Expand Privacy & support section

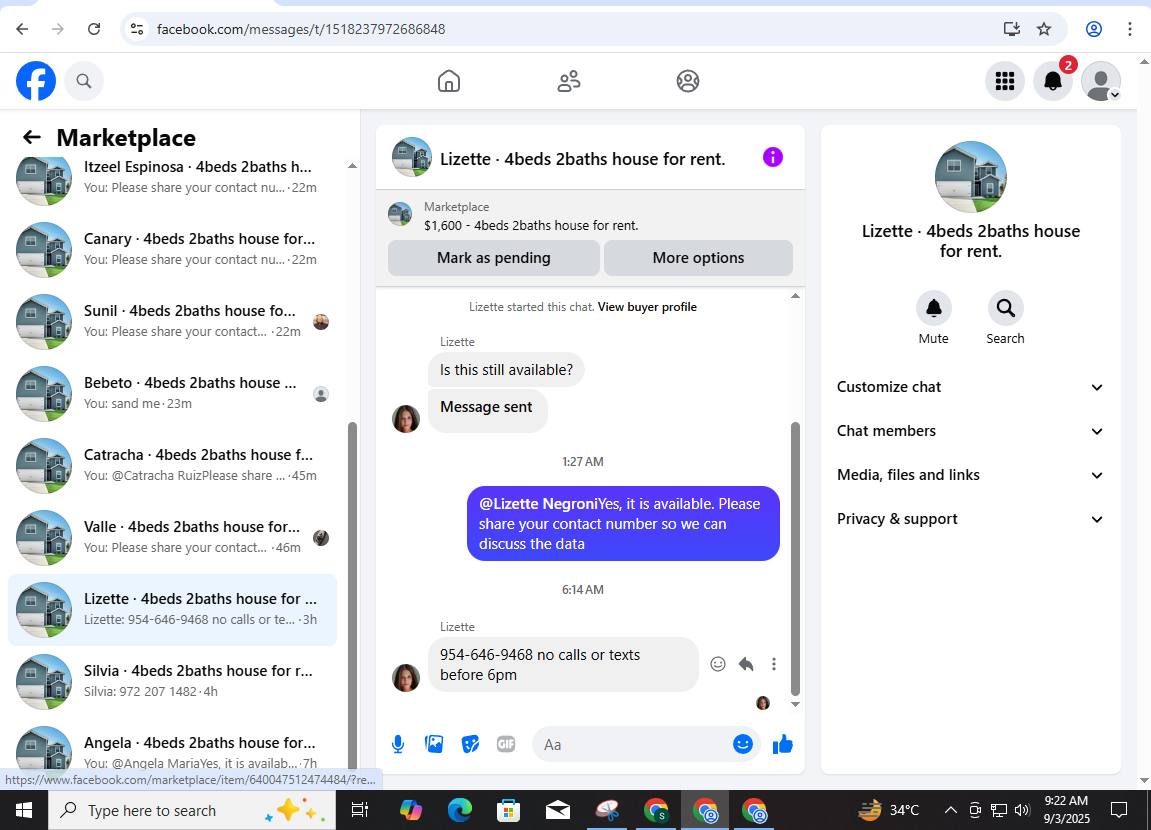pos(970,520)
